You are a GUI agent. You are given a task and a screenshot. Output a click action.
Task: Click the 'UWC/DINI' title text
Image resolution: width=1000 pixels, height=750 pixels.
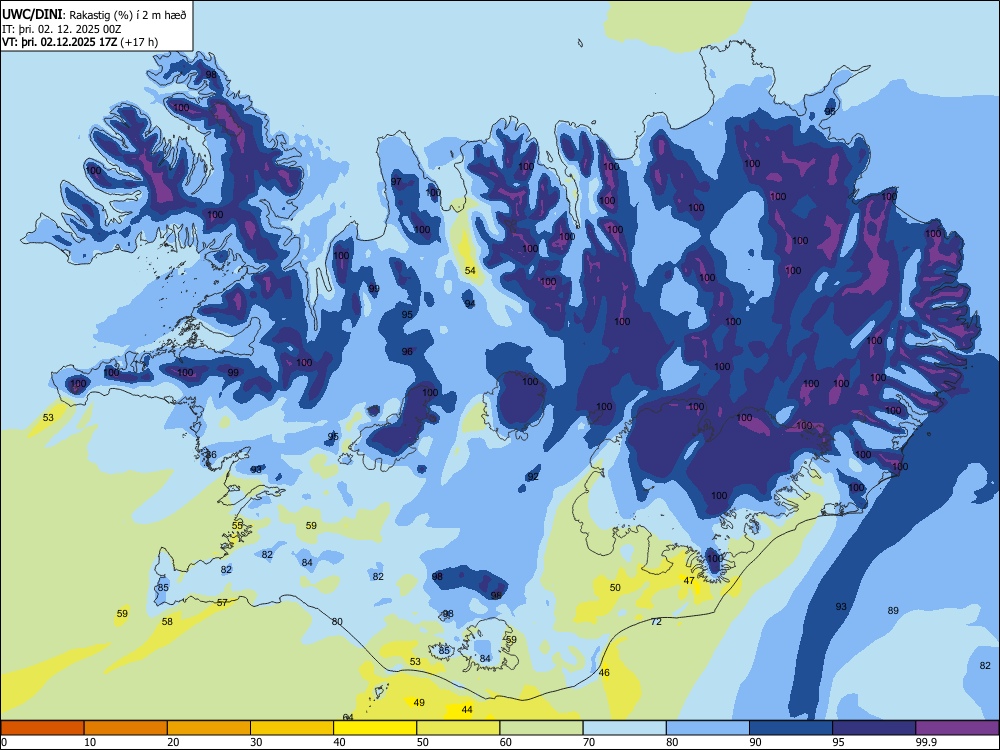(x=32, y=15)
